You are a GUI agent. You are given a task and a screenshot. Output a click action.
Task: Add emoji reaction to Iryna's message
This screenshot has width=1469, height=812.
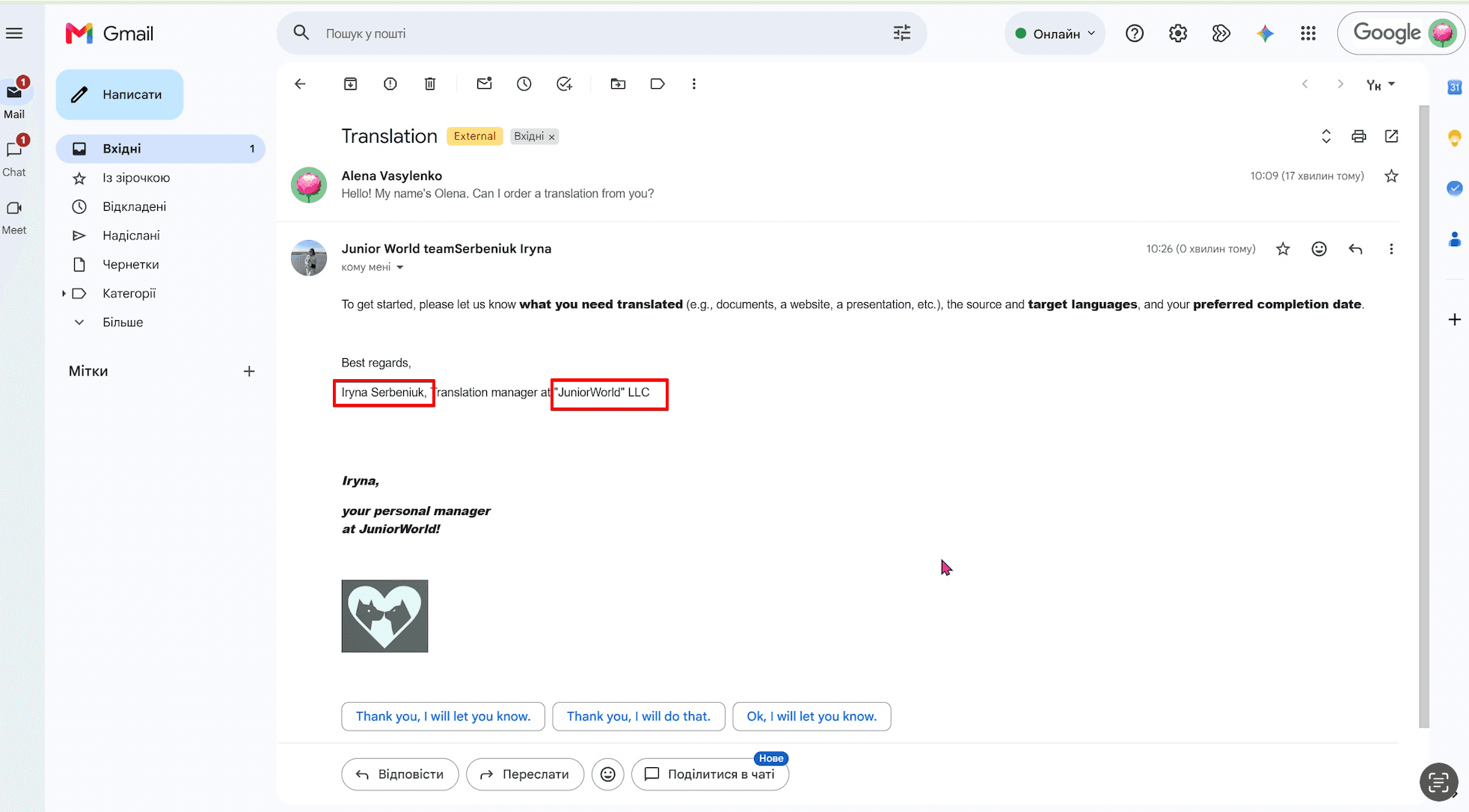[1319, 249]
